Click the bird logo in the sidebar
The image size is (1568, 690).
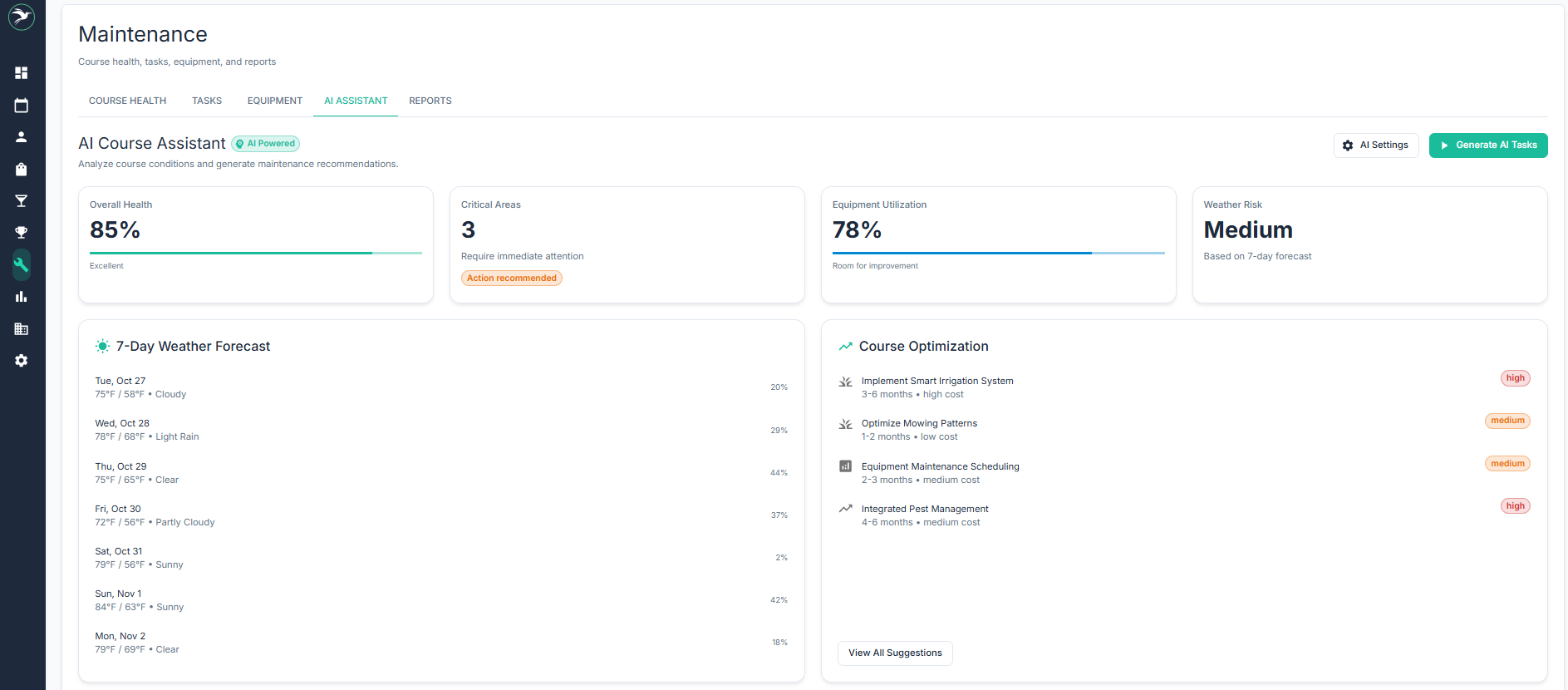(x=22, y=17)
